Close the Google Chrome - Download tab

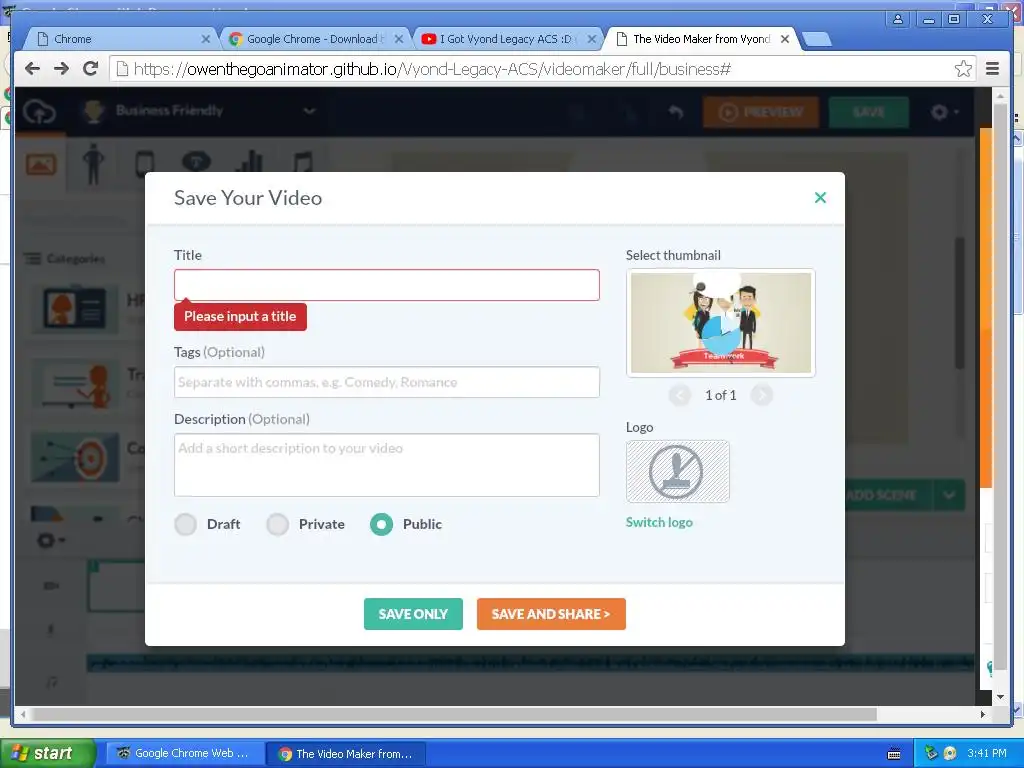click(399, 39)
